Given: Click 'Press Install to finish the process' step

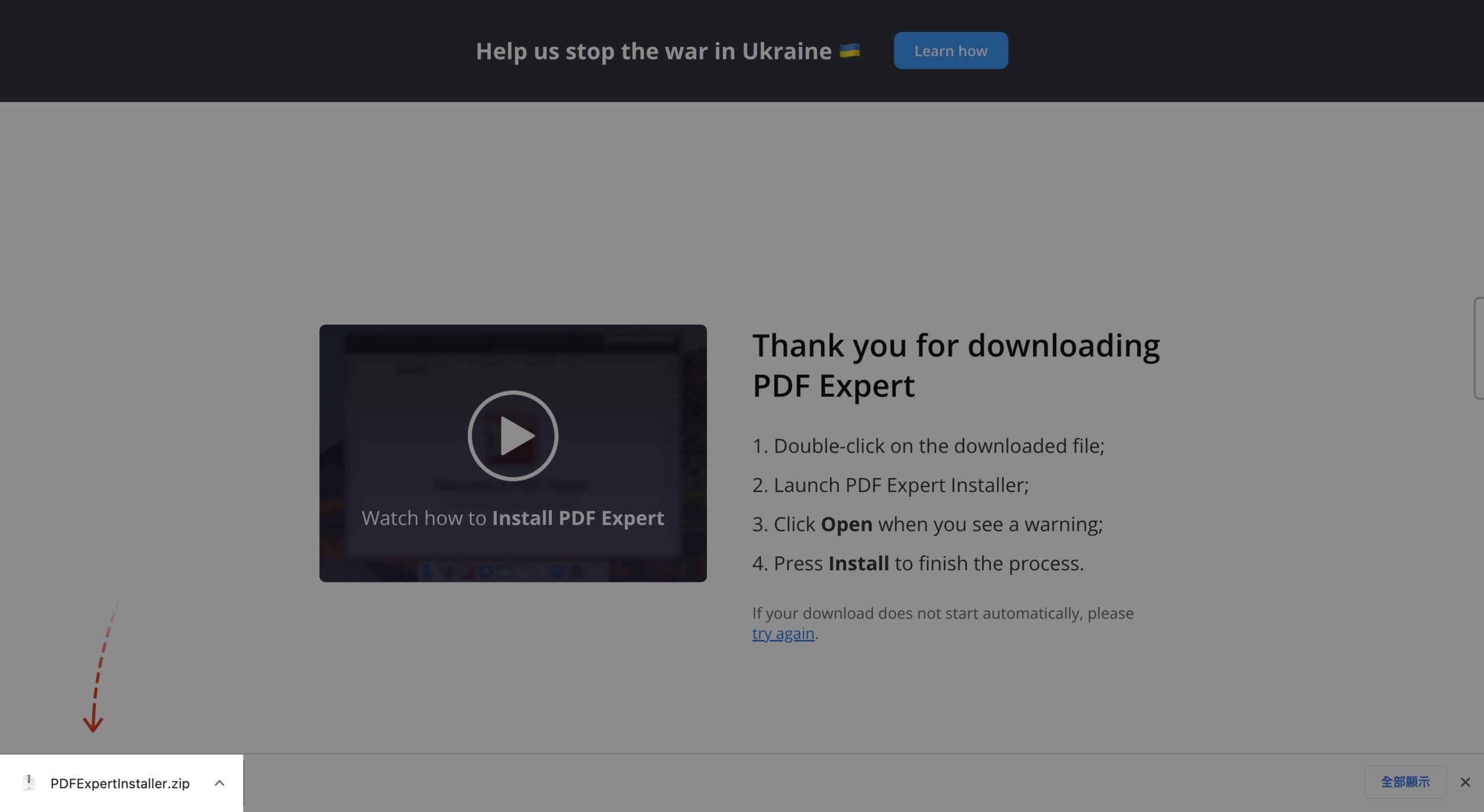Looking at the screenshot, I should point(918,563).
